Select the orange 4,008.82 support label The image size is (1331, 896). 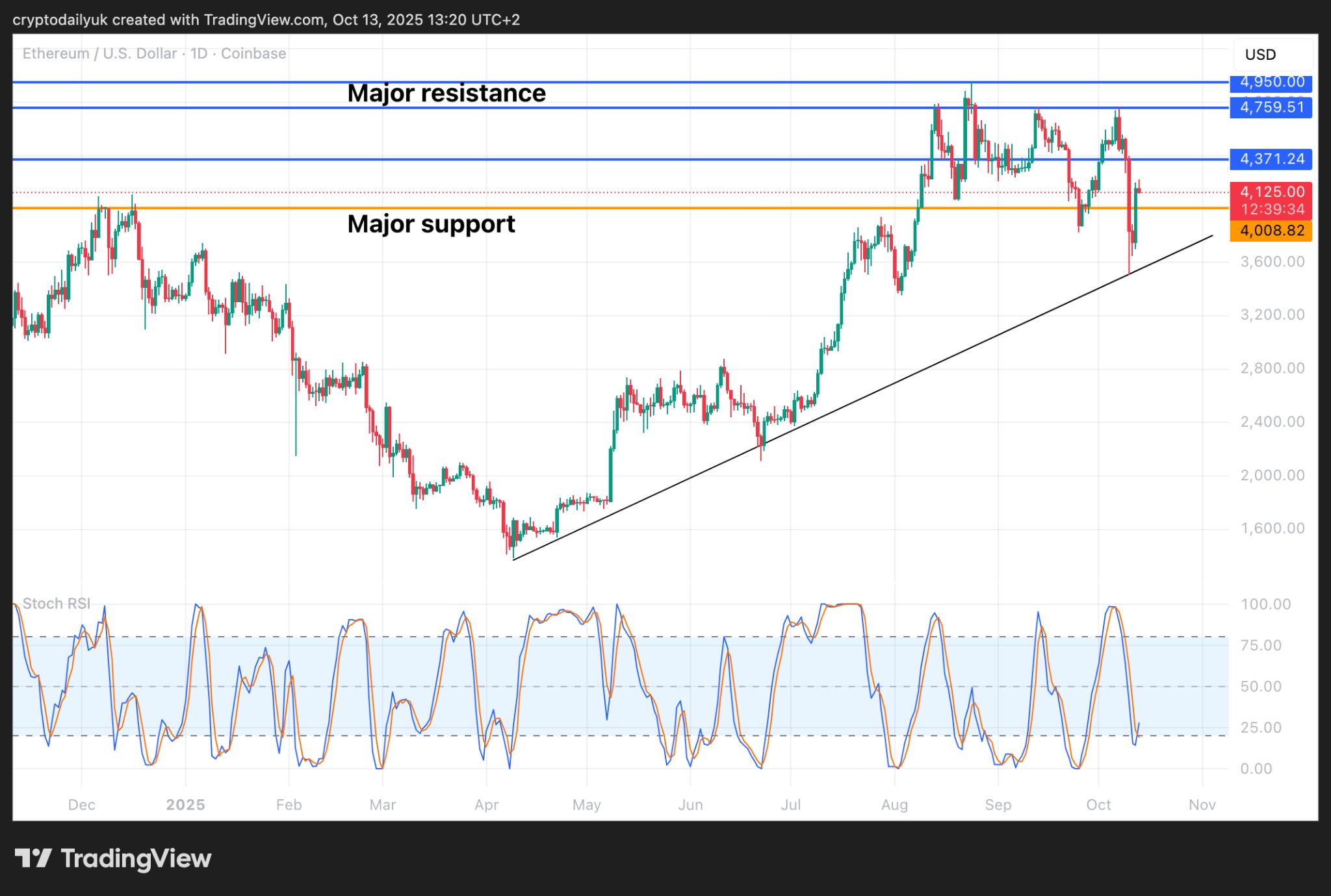tap(1271, 231)
